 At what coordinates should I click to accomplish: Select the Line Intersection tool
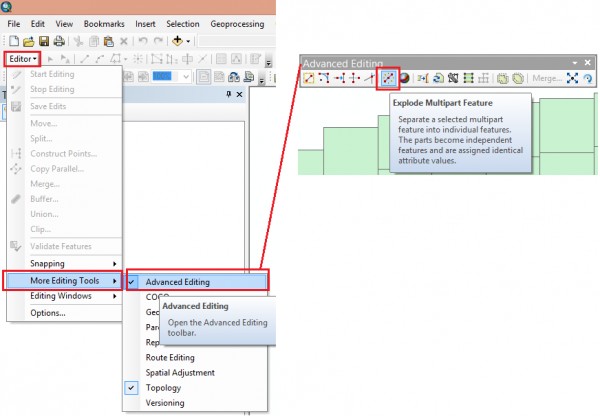pyautogui.click(x=369, y=78)
